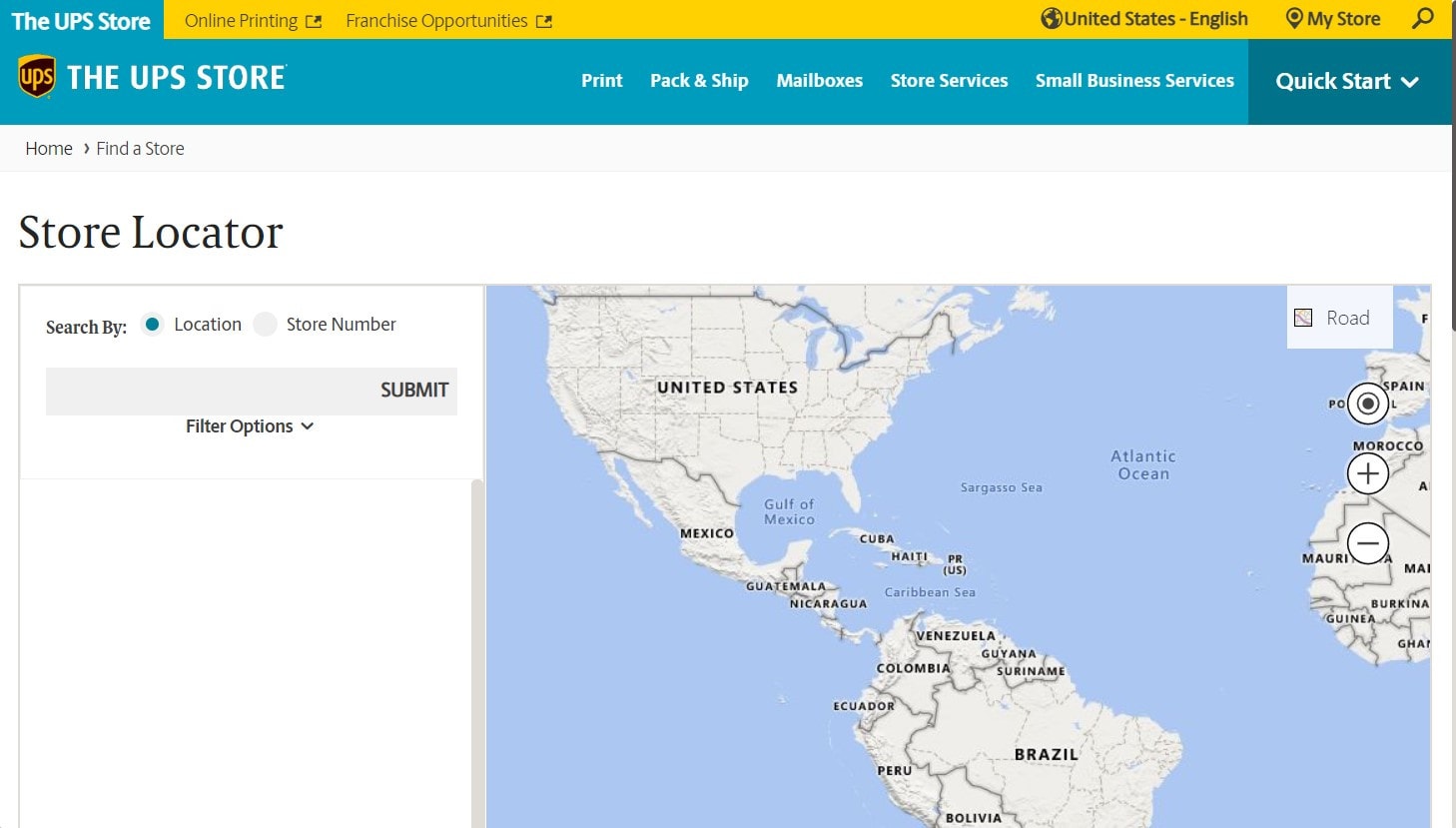
Task: Click Franchise Opportunities external link icon
Action: pos(543,21)
